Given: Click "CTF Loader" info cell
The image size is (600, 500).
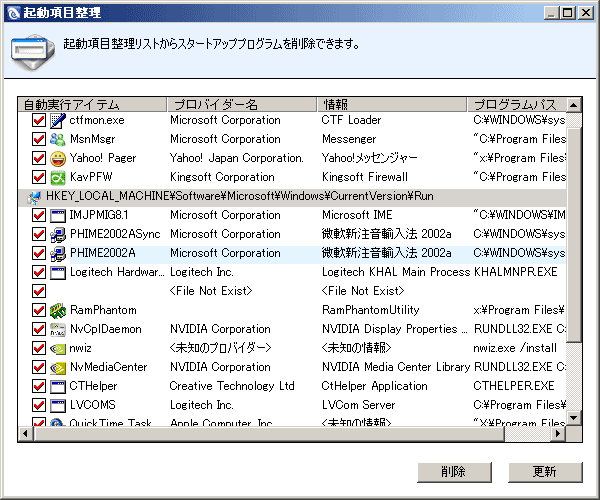Looking at the screenshot, I should click(x=351, y=120).
